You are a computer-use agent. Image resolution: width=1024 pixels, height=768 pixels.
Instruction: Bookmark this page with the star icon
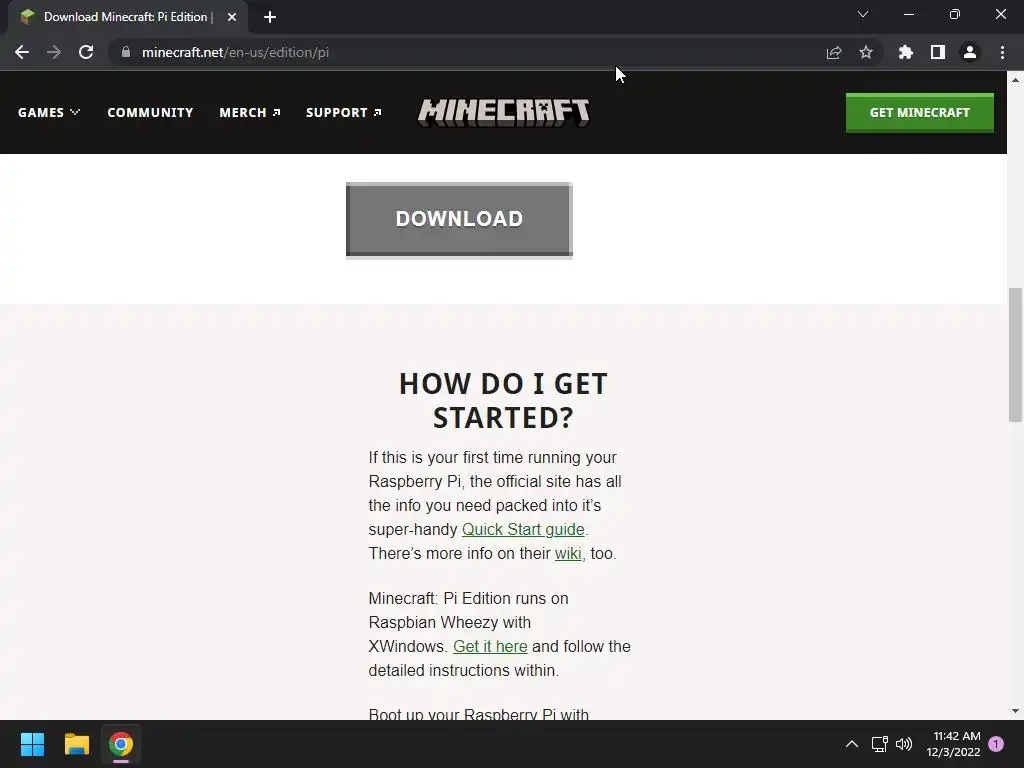[866, 52]
